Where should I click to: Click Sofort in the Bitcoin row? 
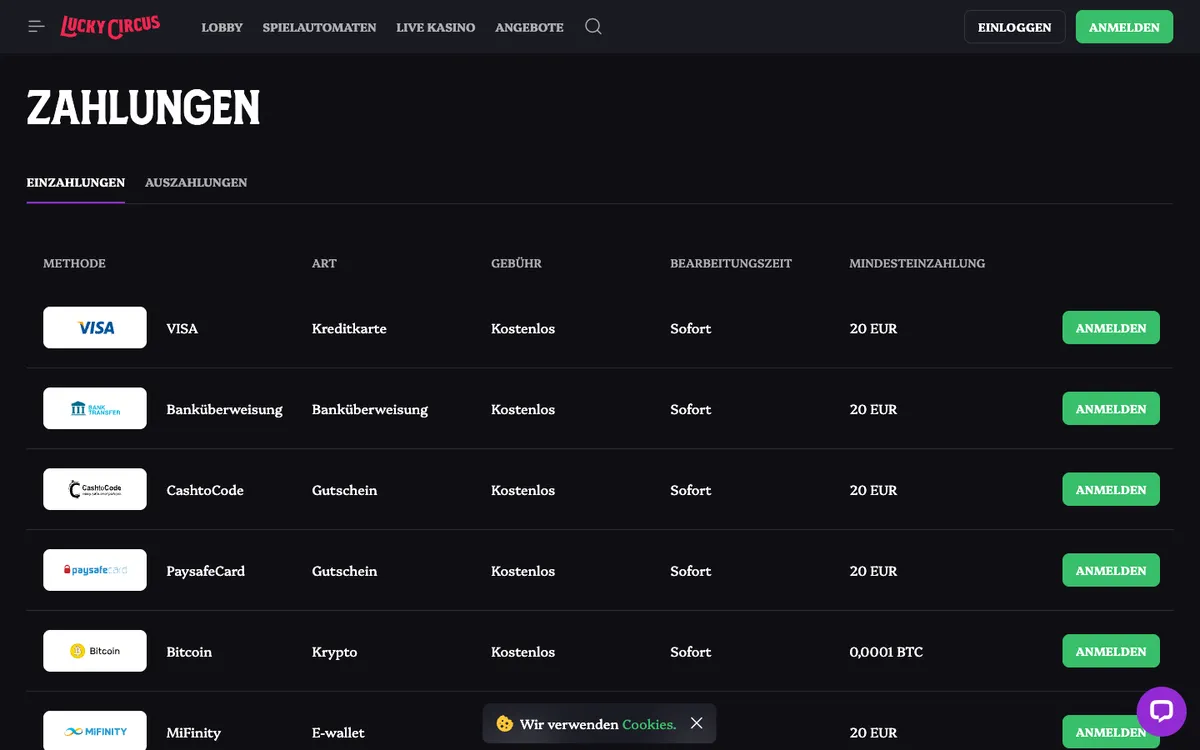pyautogui.click(x=691, y=652)
